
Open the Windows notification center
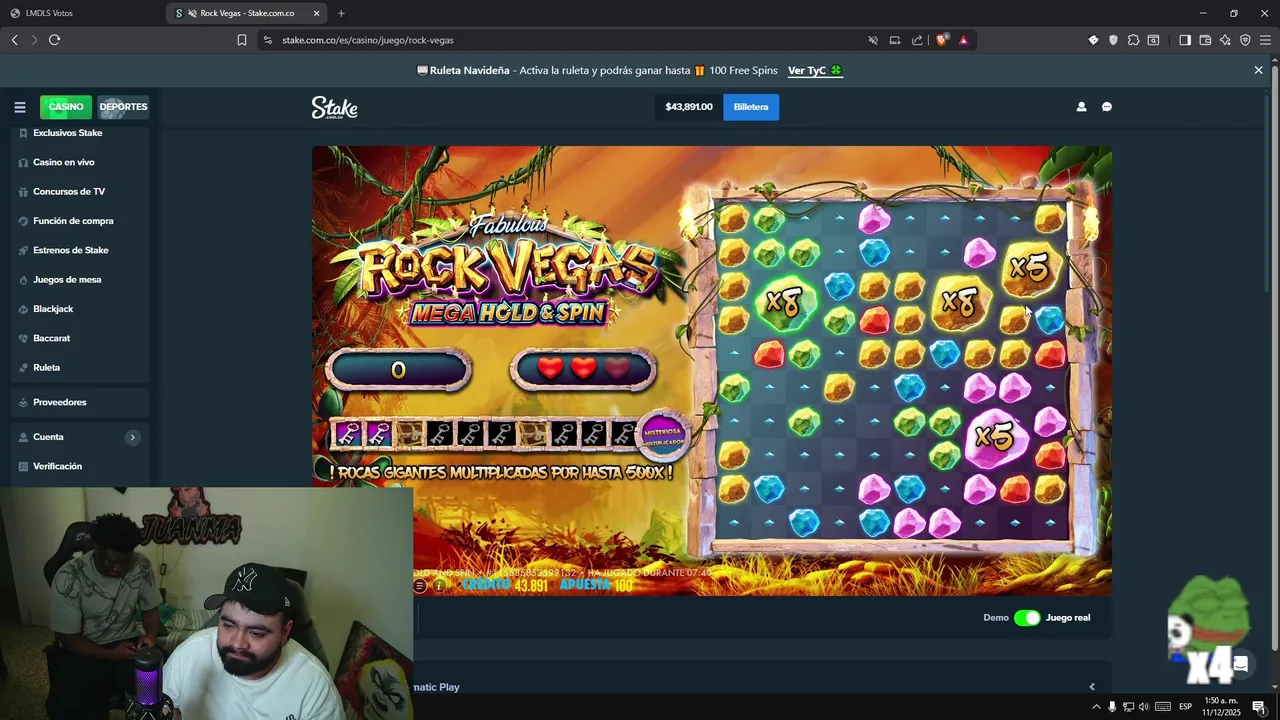[x=1258, y=707]
